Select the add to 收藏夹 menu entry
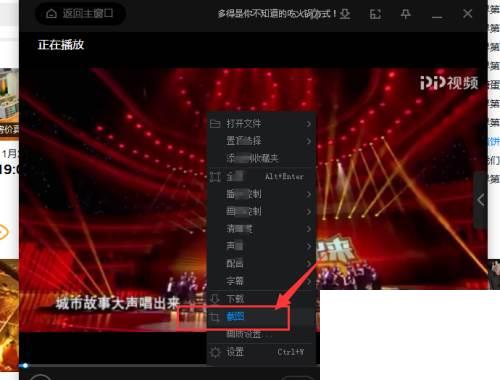 [261, 158]
